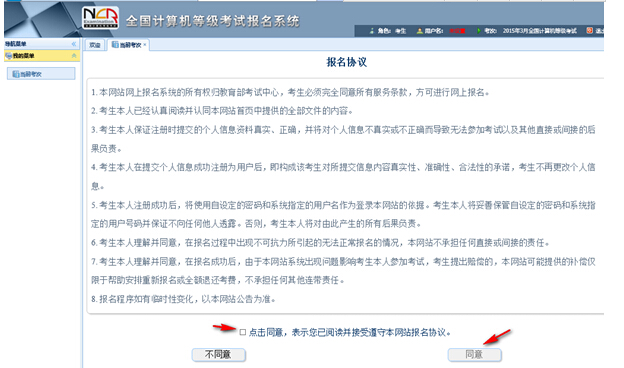Check the agree-to-protocol checkbox
The width and height of the screenshot is (624, 368).
[243, 332]
